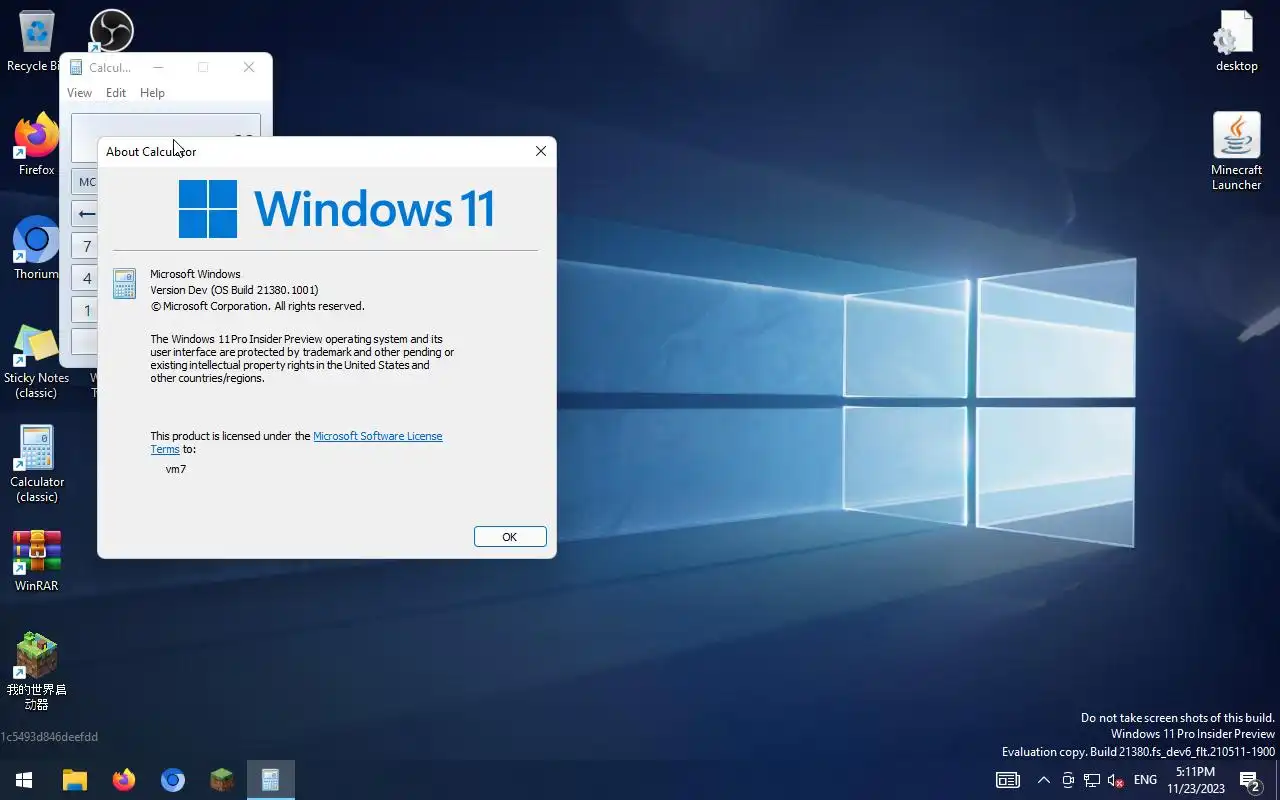Click the Calculator backspace arrow button
The image size is (1280, 800).
[x=84, y=214]
